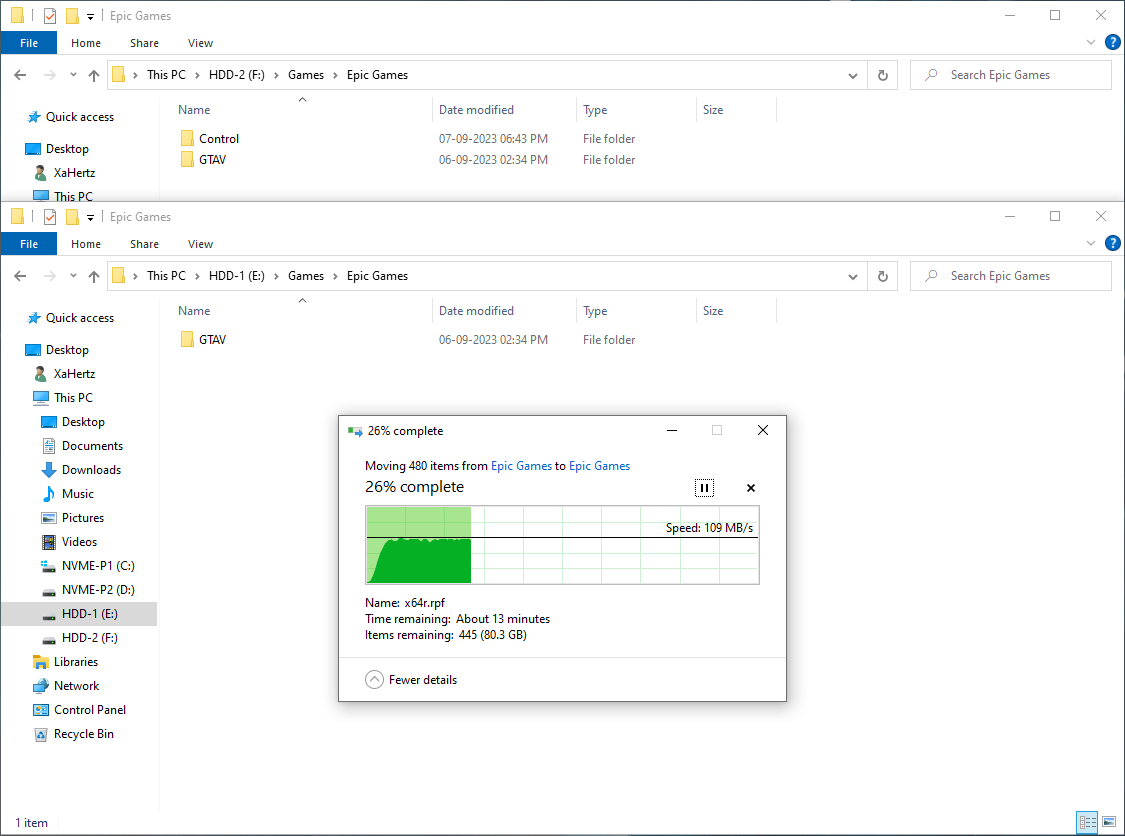Image resolution: width=1125 pixels, height=836 pixels.
Task: Click HDD-2 (F:) breadcrumb in address bar
Action: tap(236, 75)
